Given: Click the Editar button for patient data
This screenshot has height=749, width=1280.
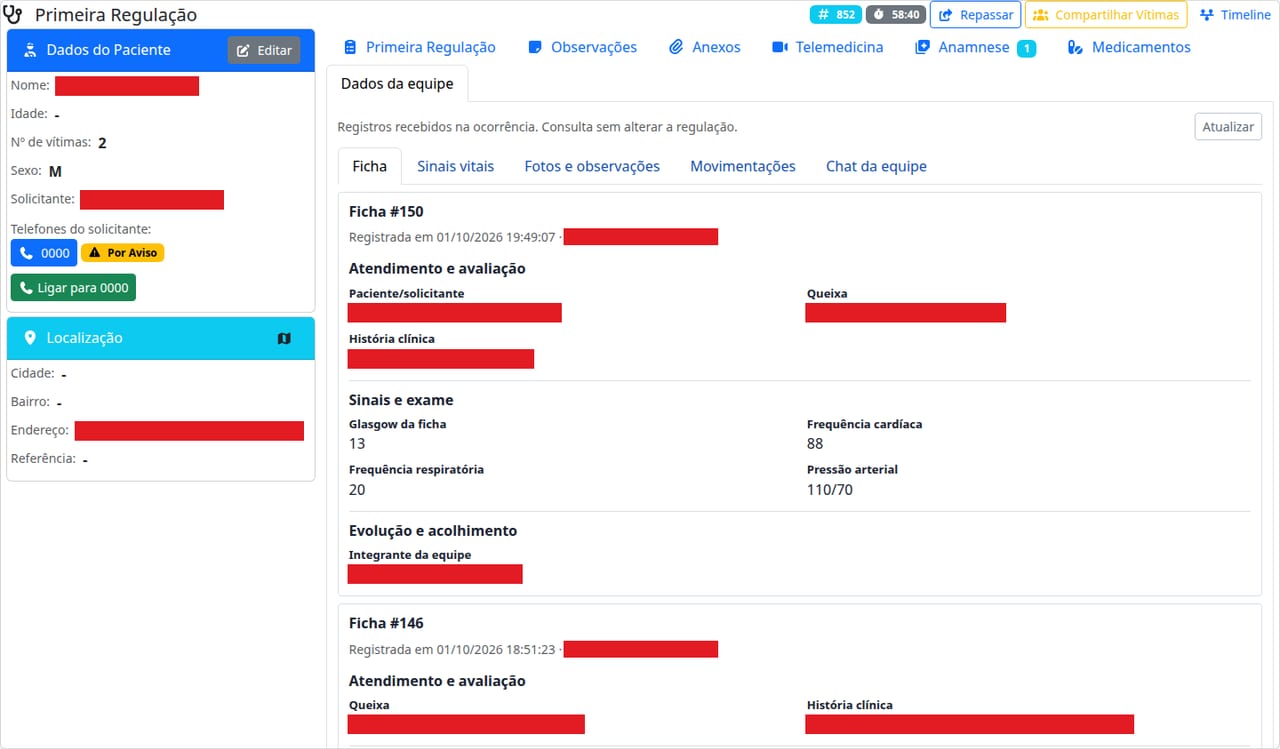Looking at the screenshot, I should coord(264,50).
